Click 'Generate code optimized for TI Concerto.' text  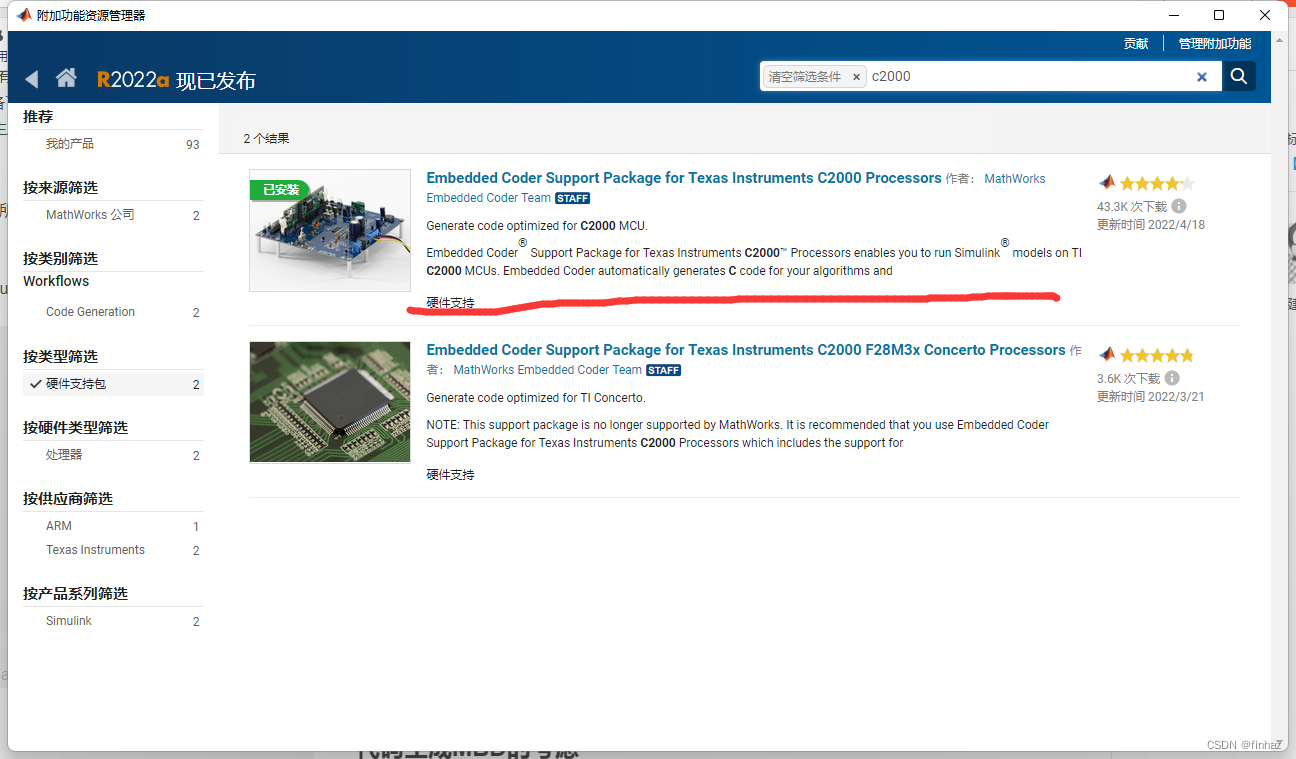click(x=536, y=398)
